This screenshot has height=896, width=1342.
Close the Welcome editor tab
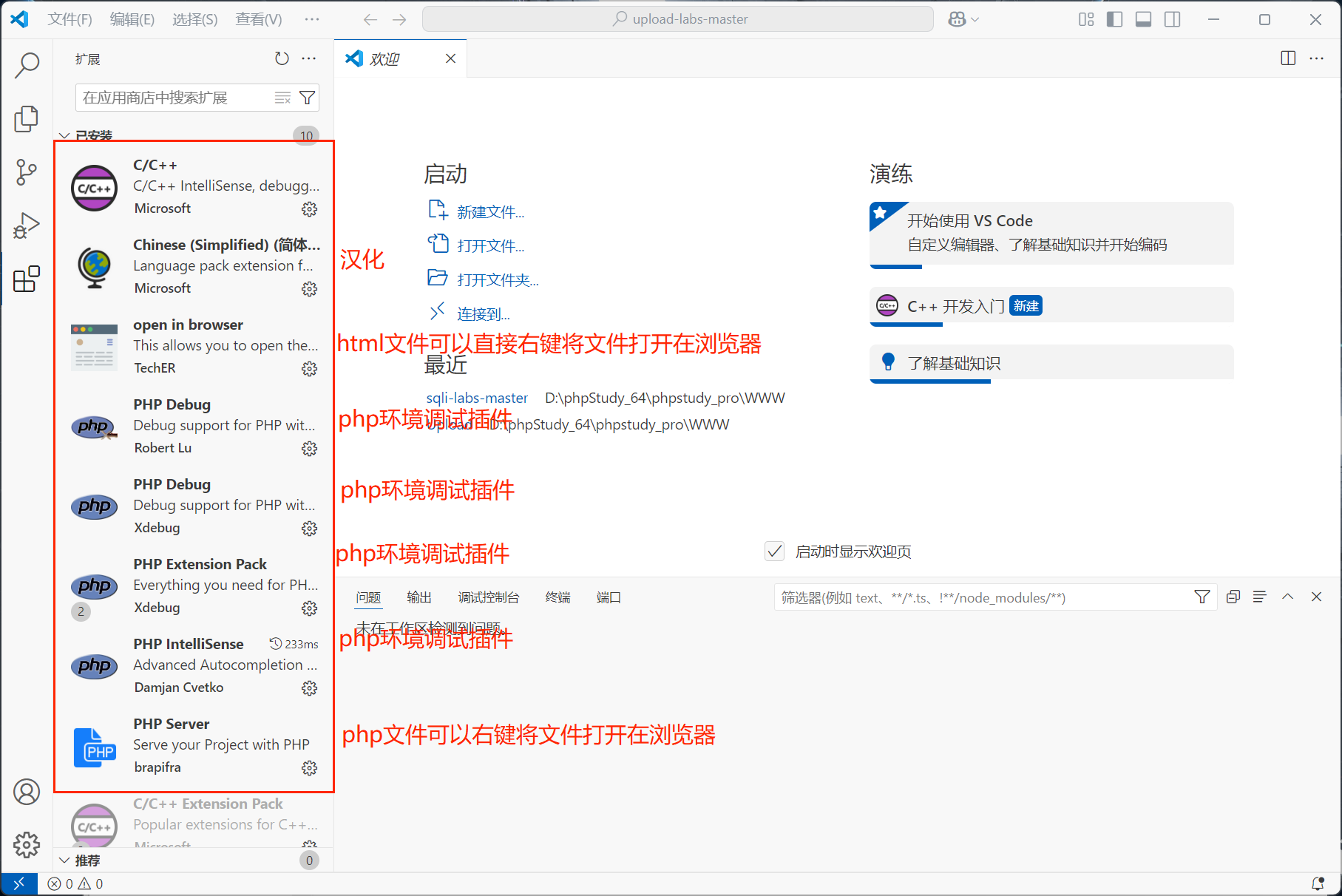pos(450,58)
